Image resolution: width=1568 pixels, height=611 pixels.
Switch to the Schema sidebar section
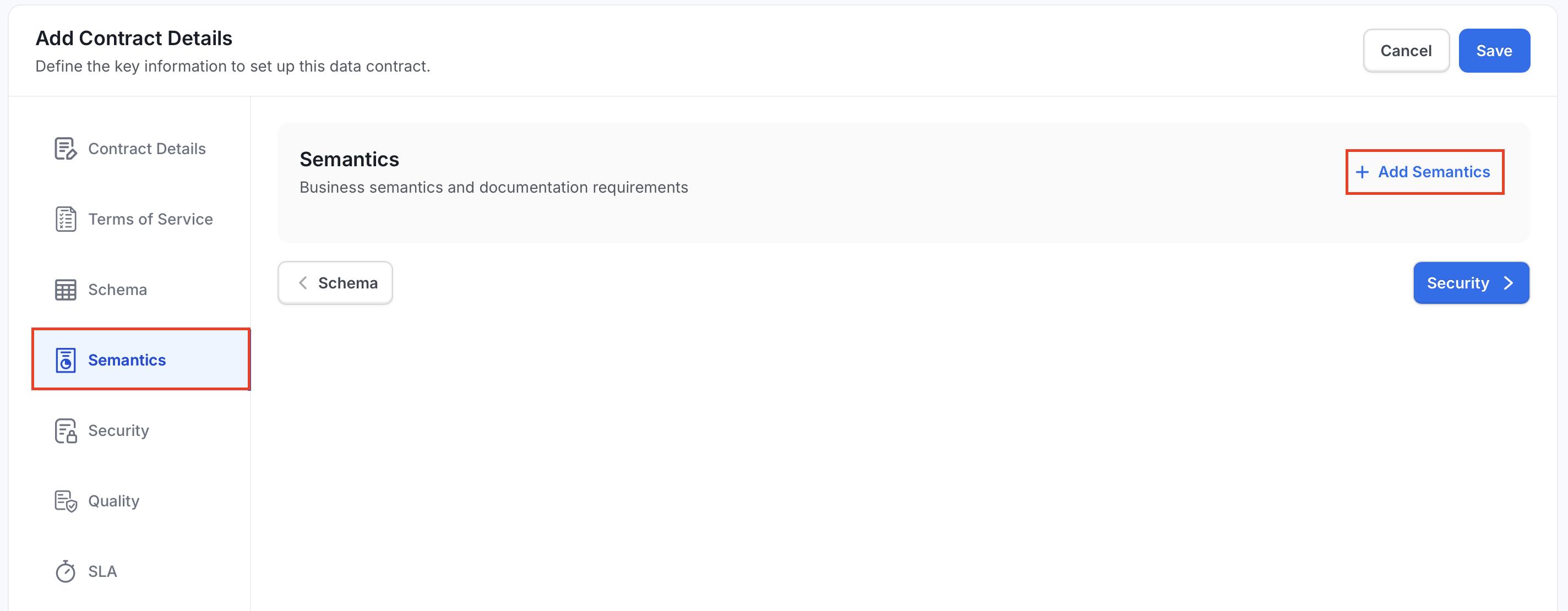point(141,290)
